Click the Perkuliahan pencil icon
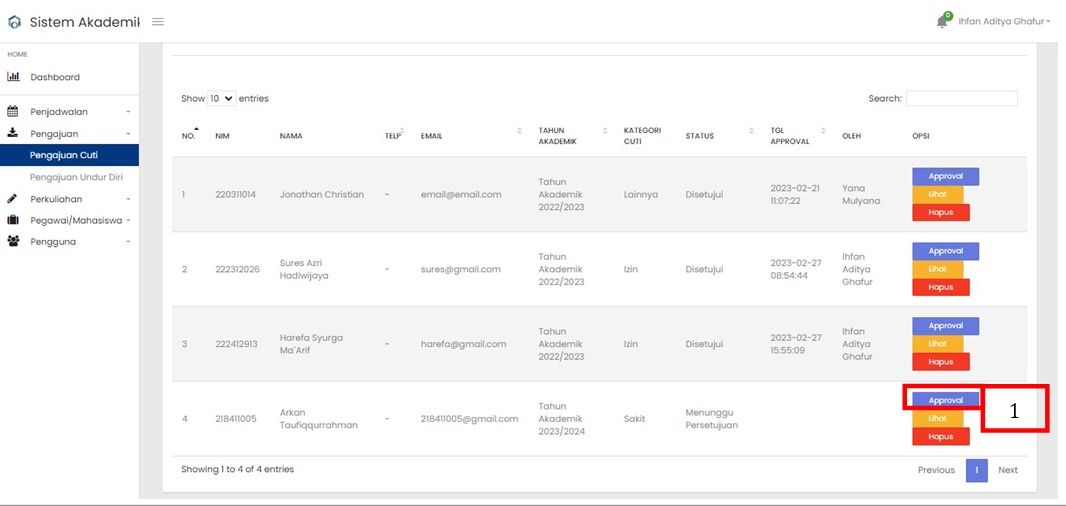 pyautogui.click(x=14, y=199)
